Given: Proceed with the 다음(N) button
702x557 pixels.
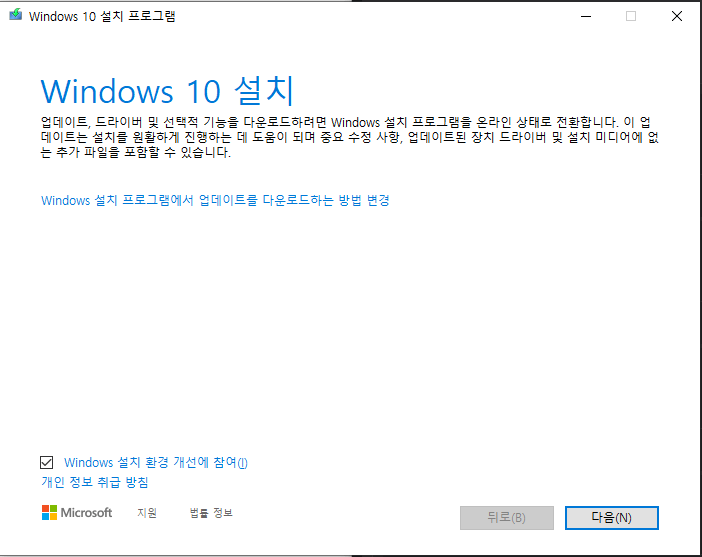Looking at the screenshot, I should click(x=612, y=518).
